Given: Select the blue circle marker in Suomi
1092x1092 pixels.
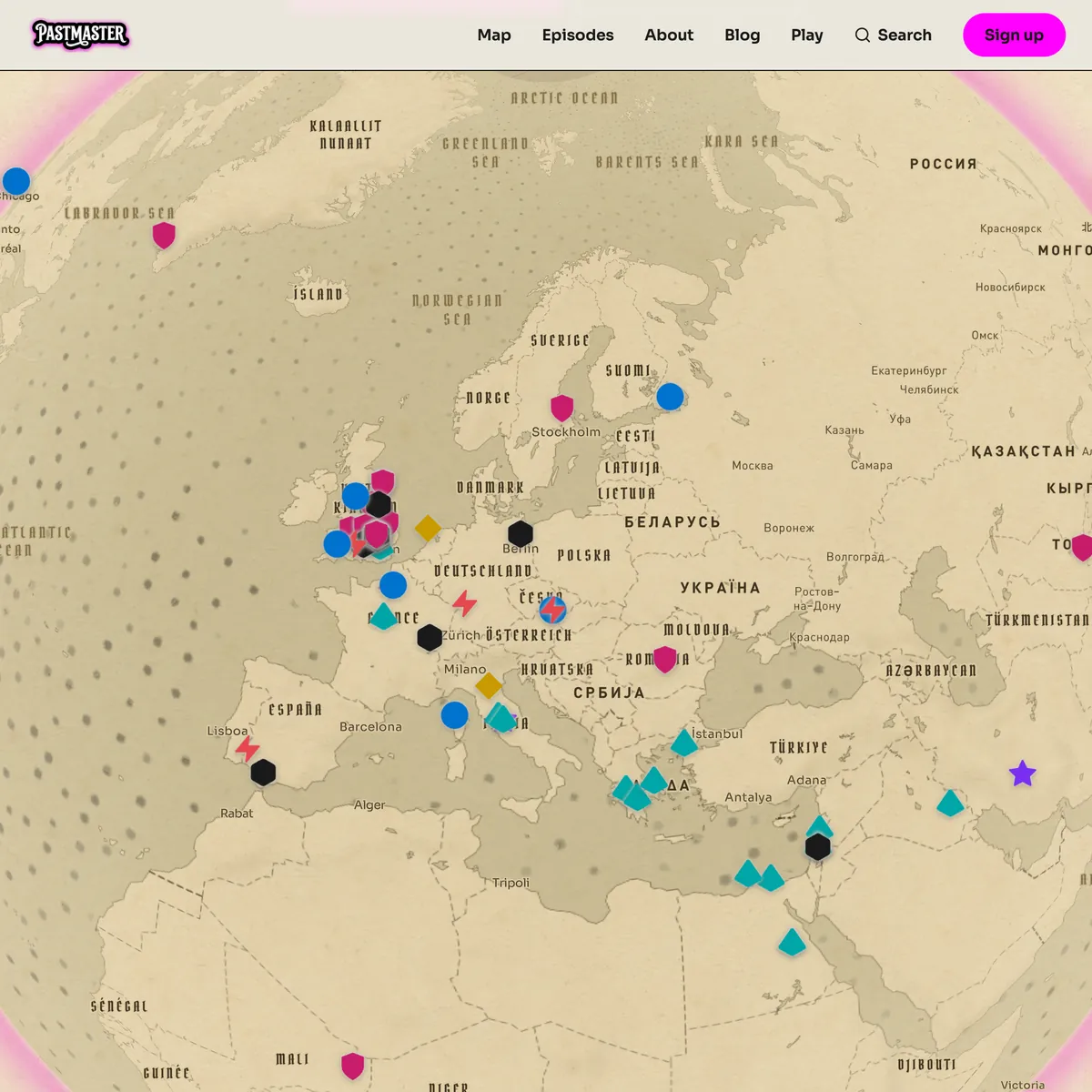Looking at the screenshot, I should (x=670, y=397).
